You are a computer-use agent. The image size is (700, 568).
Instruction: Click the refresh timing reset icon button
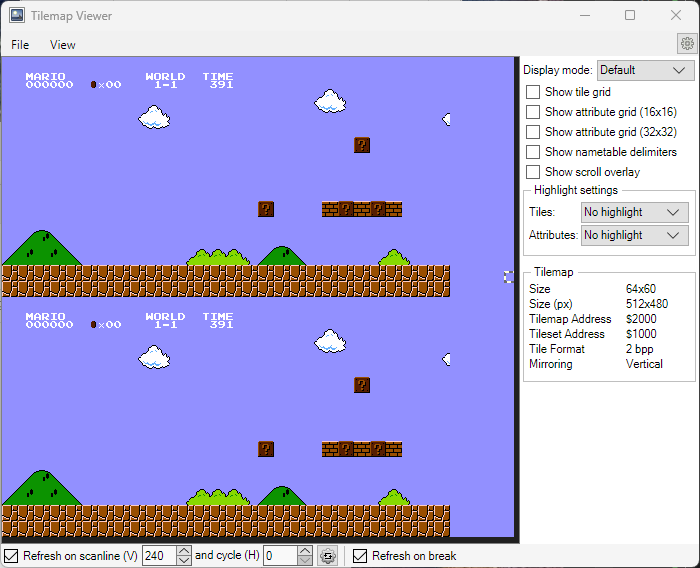(x=328, y=556)
